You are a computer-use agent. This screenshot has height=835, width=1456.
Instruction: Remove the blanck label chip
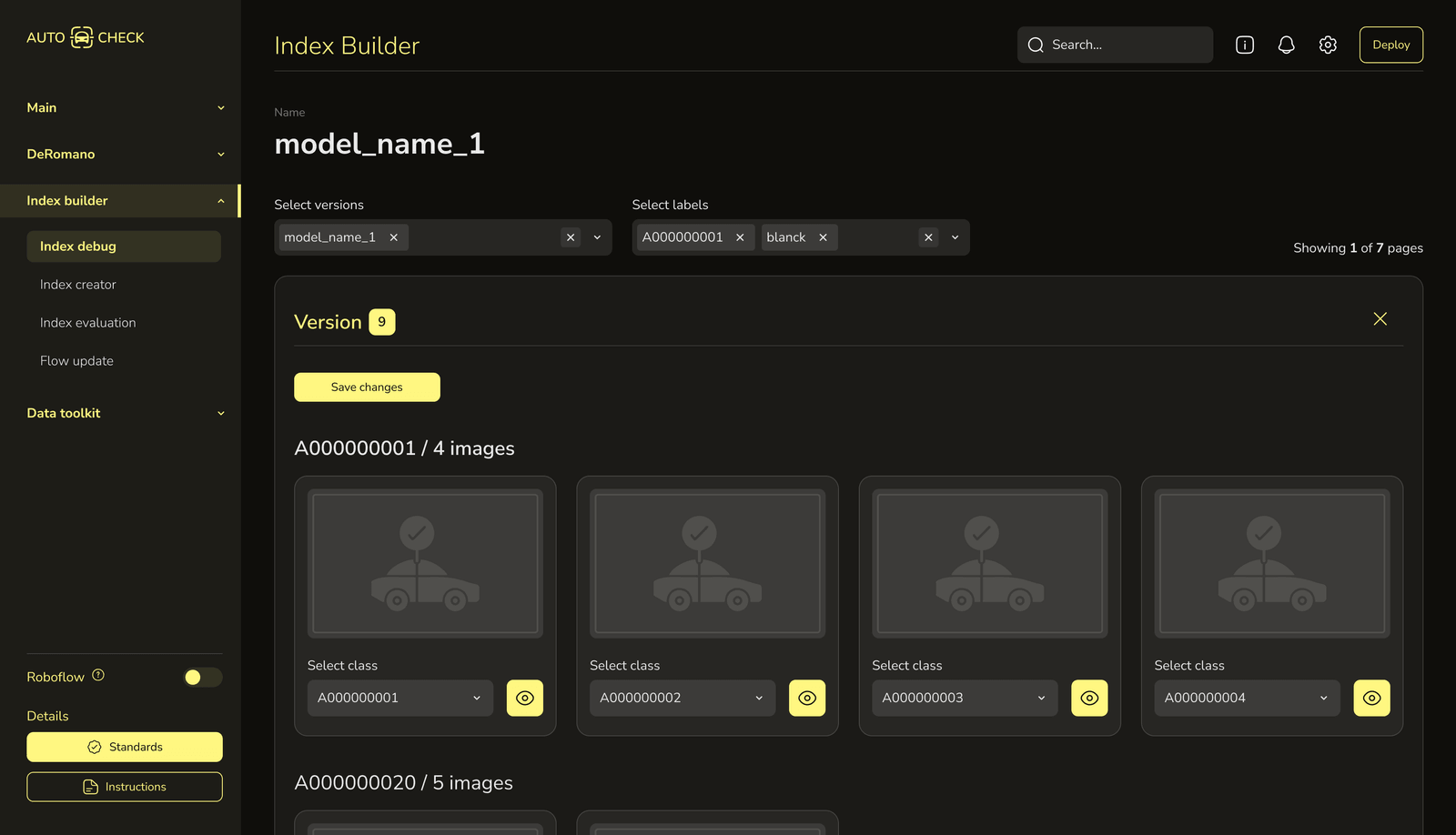(823, 237)
